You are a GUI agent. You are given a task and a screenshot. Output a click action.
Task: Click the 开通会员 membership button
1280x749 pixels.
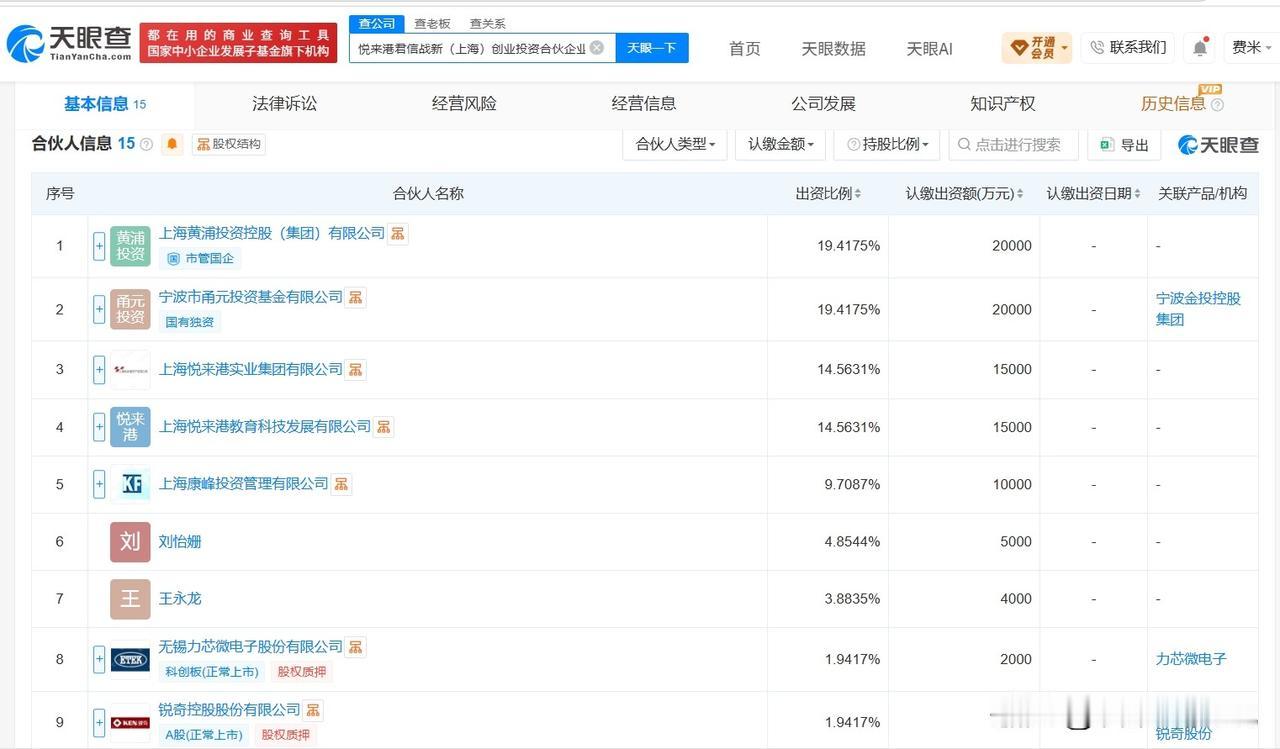pyautogui.click(x=1037, y=47)
